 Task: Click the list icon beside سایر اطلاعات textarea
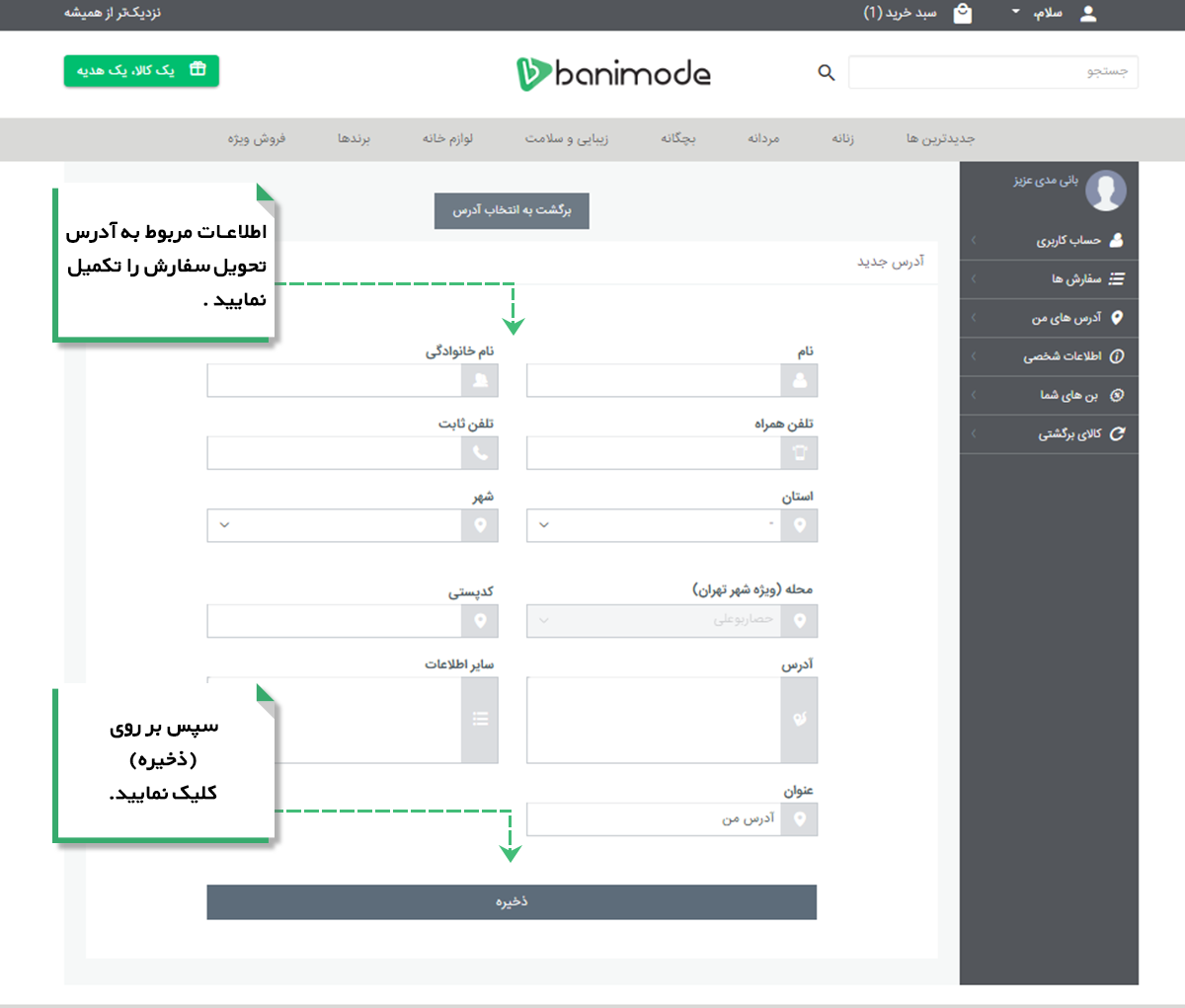click(x=480, y=720)
